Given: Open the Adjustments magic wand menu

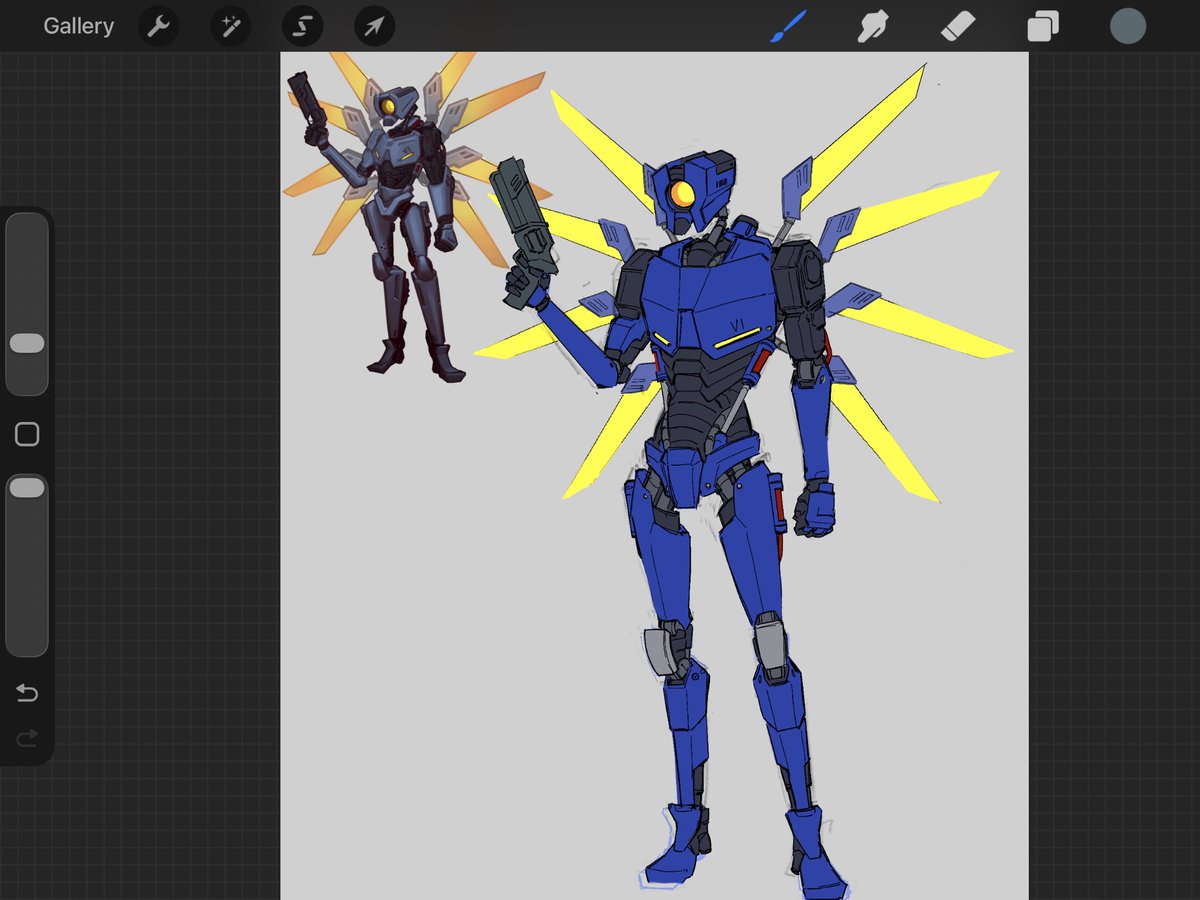Looking at the screenshot, I should (x=230, y=26).
